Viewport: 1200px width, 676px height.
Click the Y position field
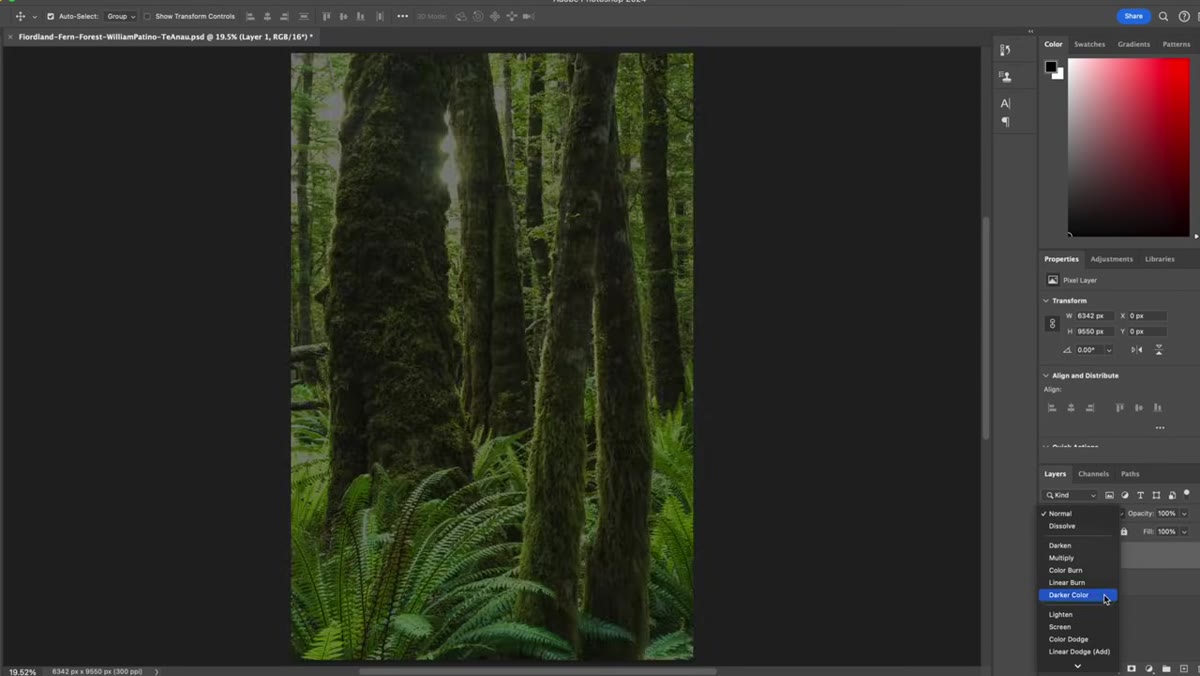coord(1148,331)
